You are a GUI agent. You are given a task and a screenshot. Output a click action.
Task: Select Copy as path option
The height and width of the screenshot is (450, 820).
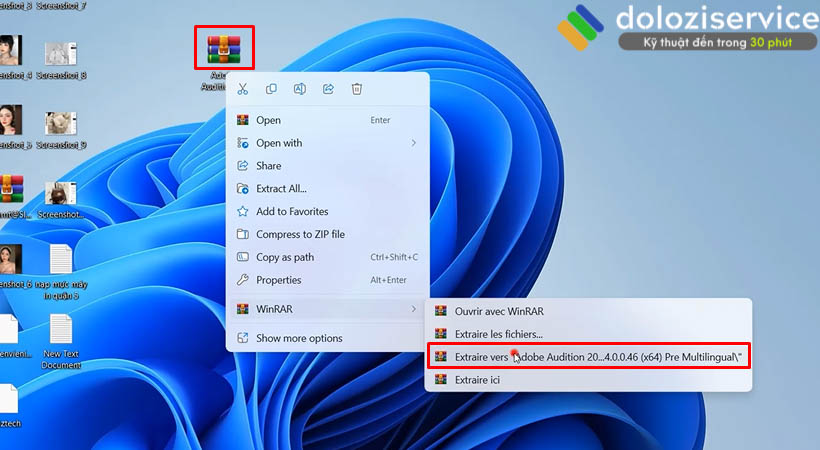pyautogui.click(x=284, y=257)
